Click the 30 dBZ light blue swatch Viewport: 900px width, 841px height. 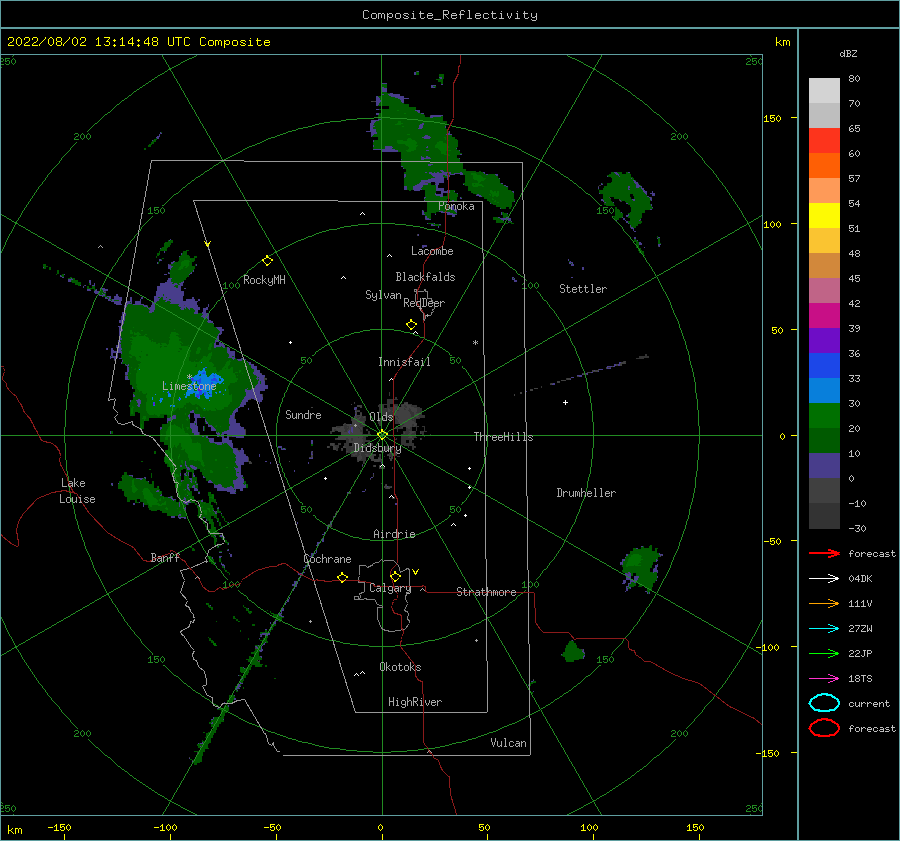824,390
